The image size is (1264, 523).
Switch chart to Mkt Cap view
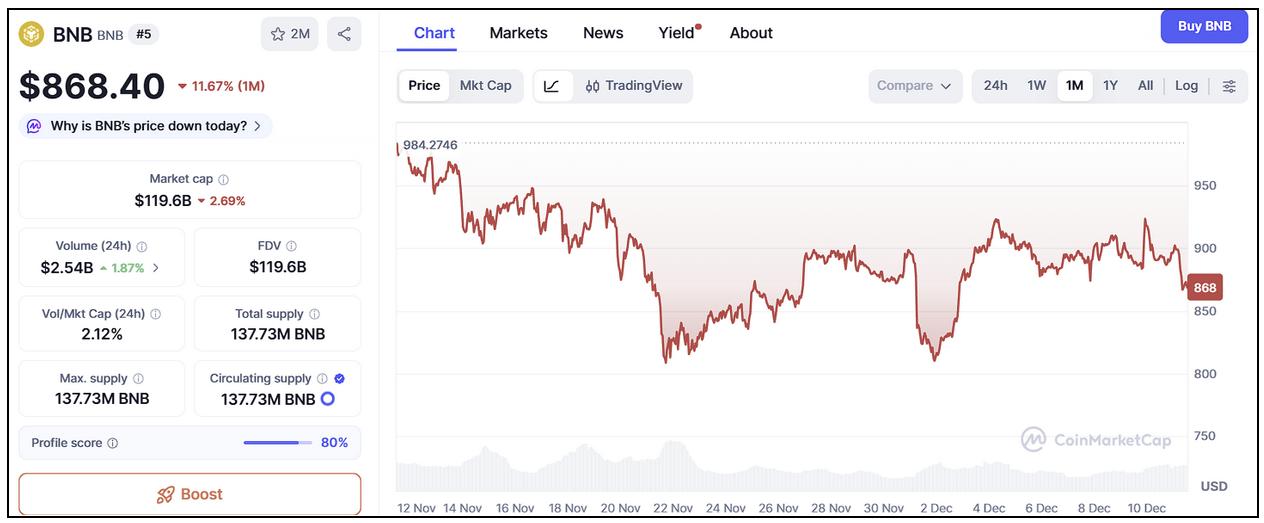coord(485,86)
